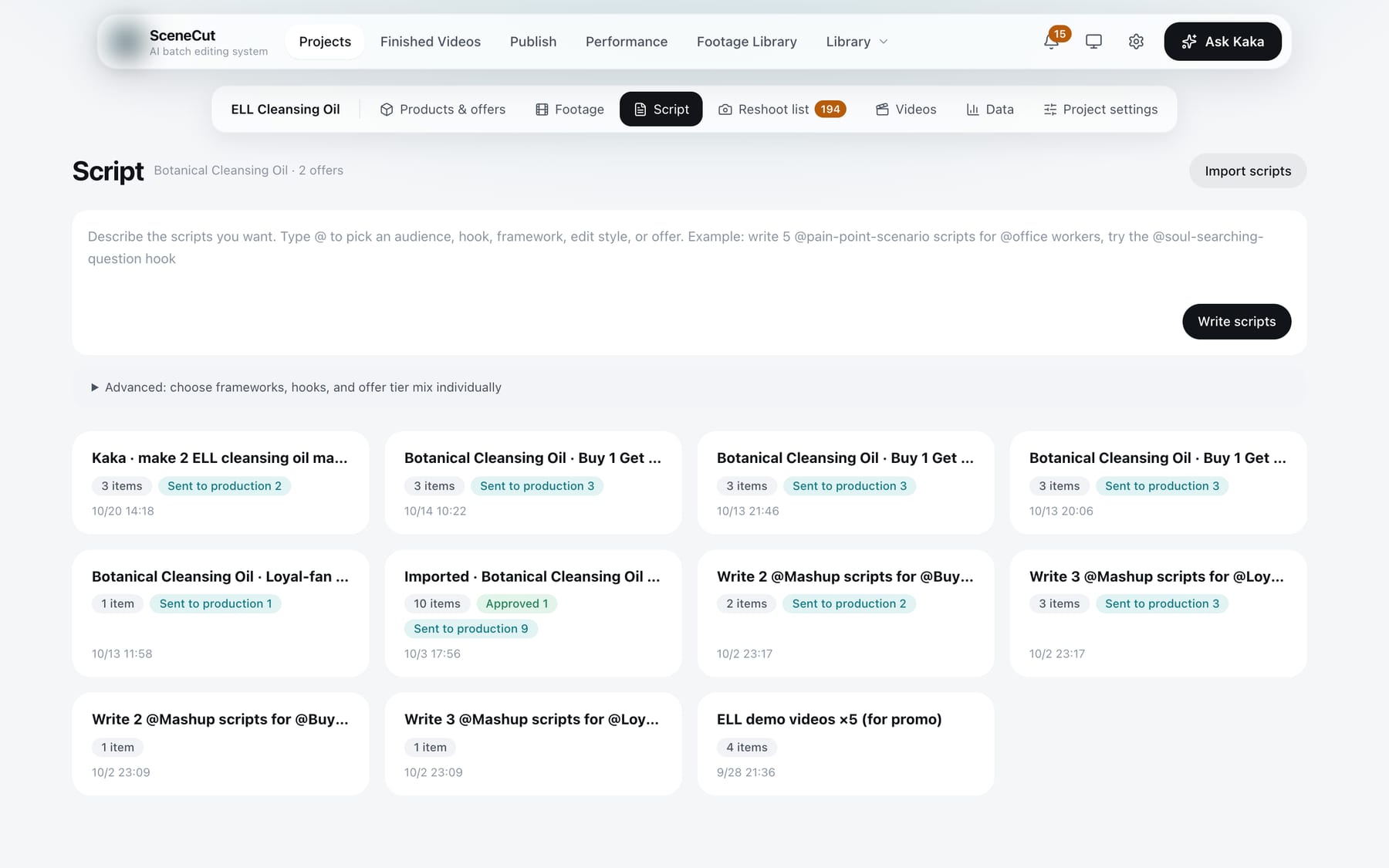Click the monitor display icon

click(1093, 42)
